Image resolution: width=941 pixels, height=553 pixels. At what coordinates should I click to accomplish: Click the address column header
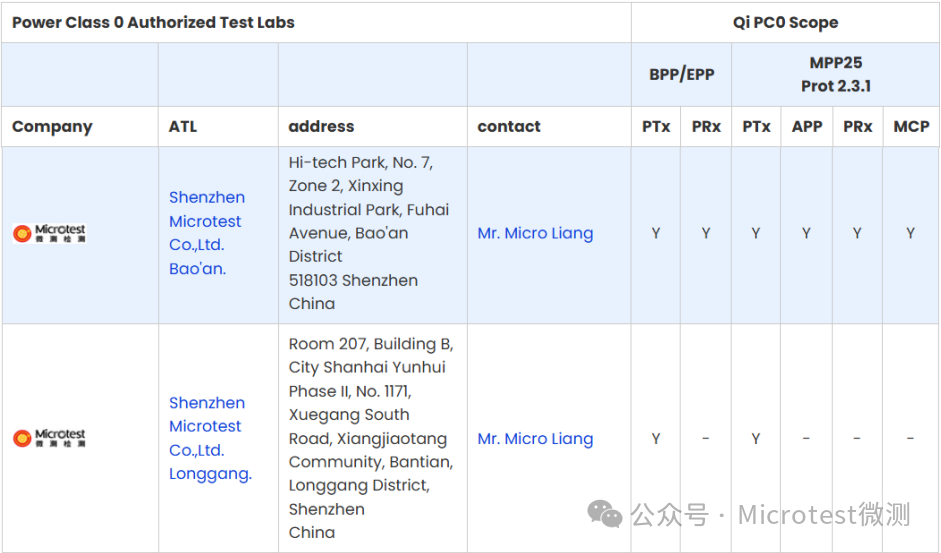(321, 127)
